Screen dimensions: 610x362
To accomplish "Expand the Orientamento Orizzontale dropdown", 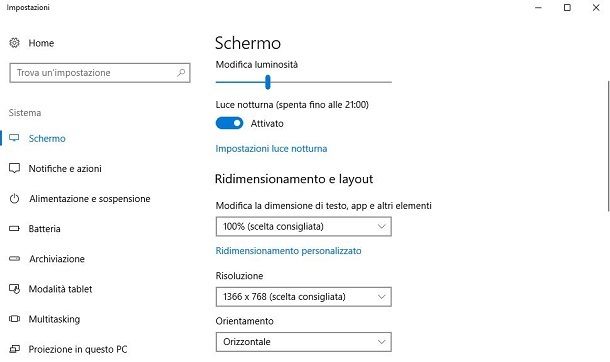I will tap(303, 342).
